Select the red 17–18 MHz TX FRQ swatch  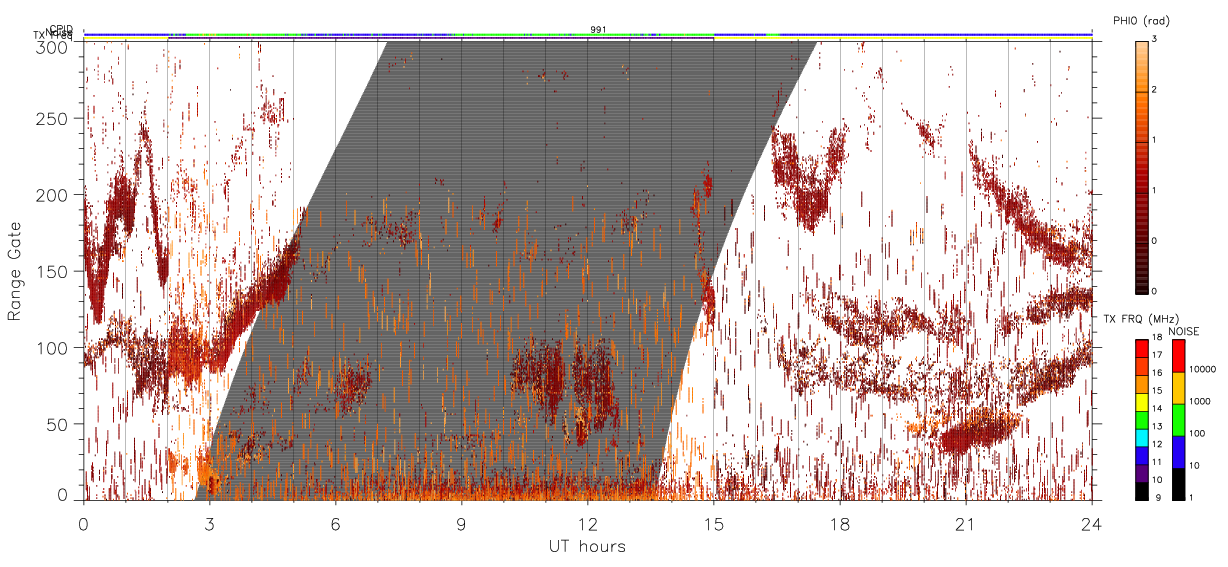click(x=1141, y=348)
